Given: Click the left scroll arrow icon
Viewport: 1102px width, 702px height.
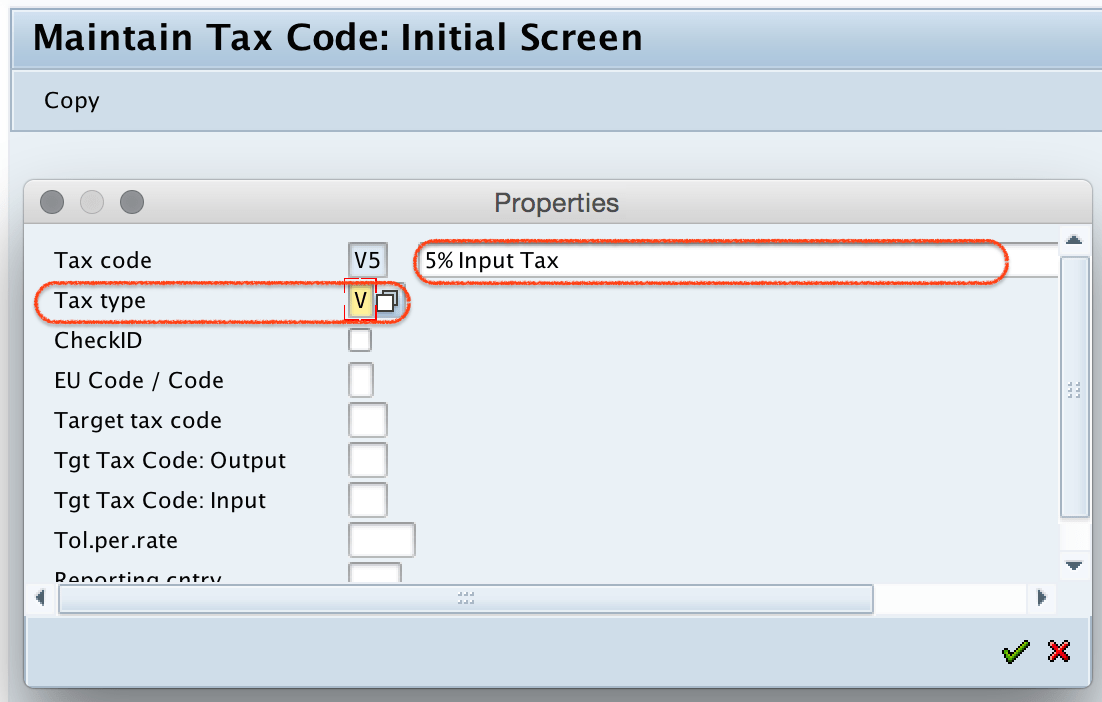Looking at the screenshot, I should (x=40, y=599).
